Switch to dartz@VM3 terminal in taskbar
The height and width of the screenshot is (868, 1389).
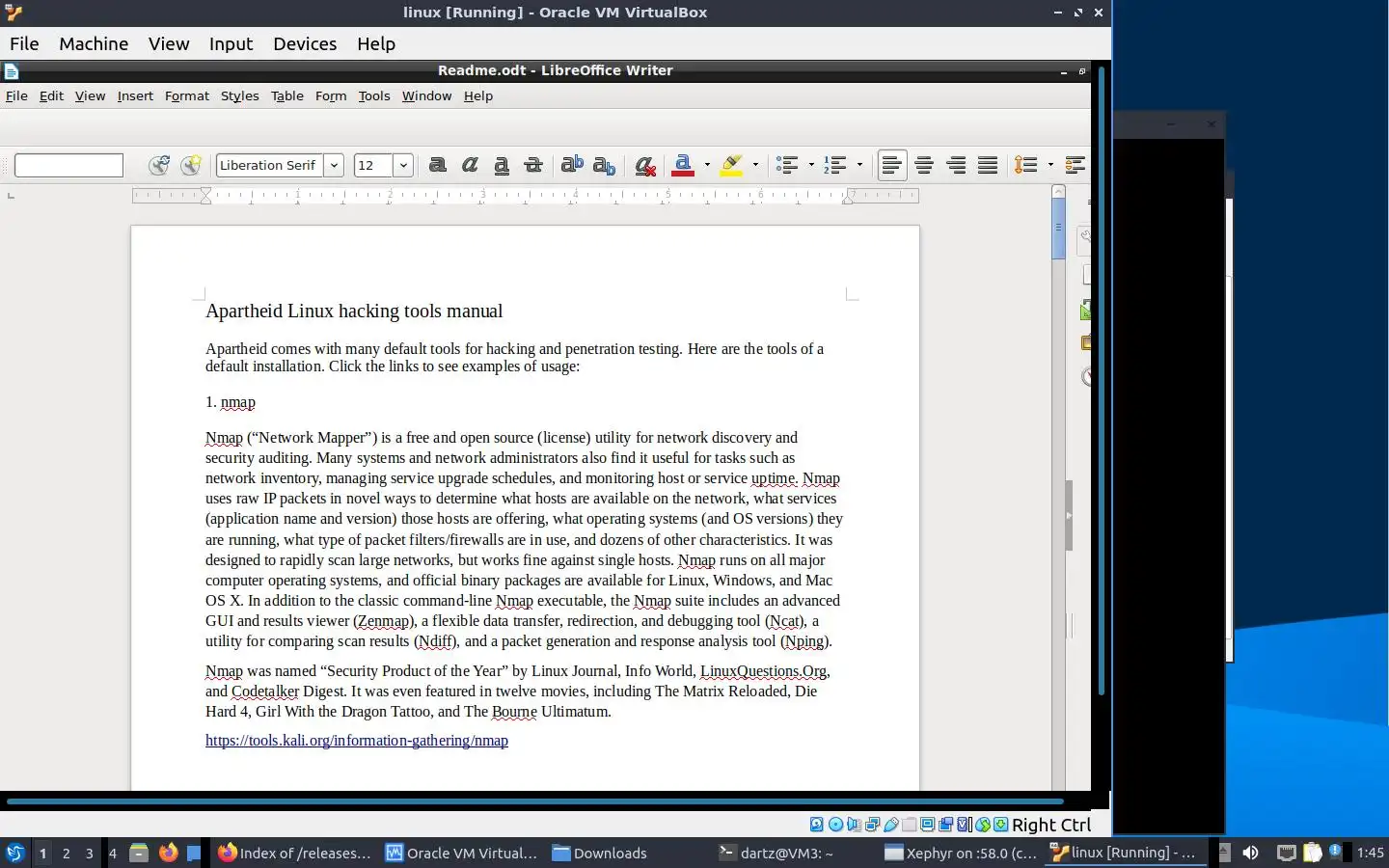click(776, 853)
